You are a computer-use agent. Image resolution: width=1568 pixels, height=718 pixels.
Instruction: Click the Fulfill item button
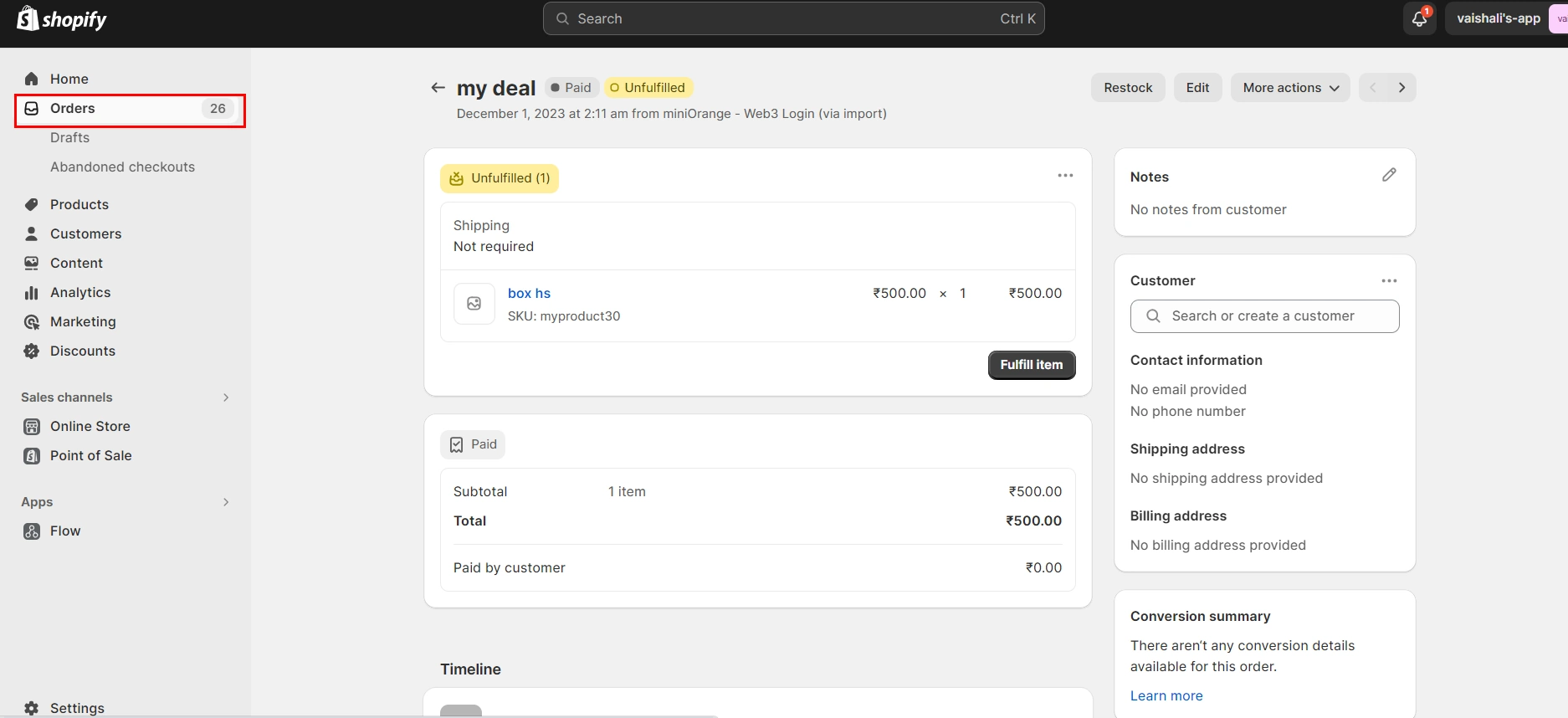click(x=1032, y=365)
